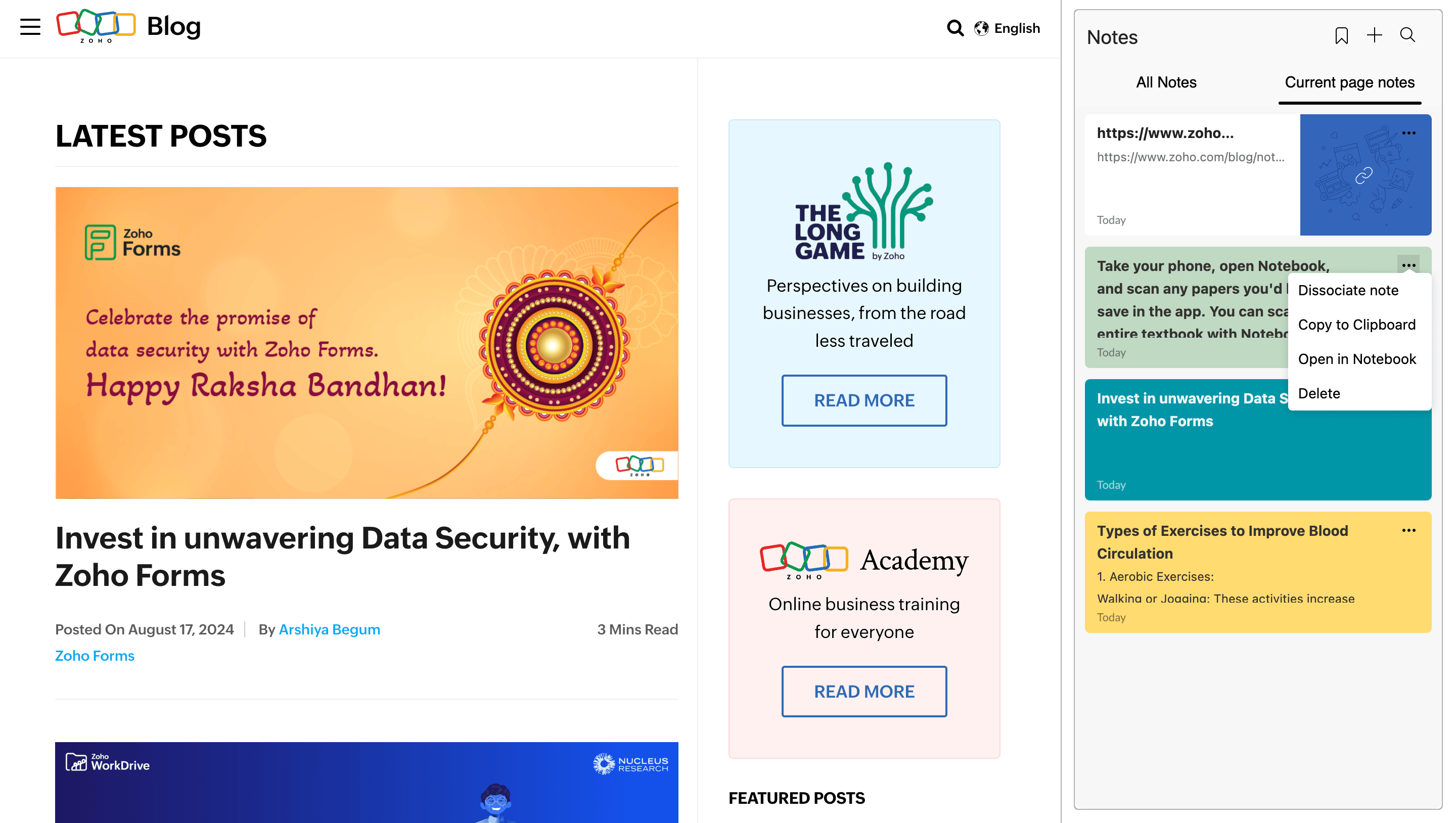Click the bookmark icon in Notes panel
Screen dimensions: 1456x823
click(1341, 35)
